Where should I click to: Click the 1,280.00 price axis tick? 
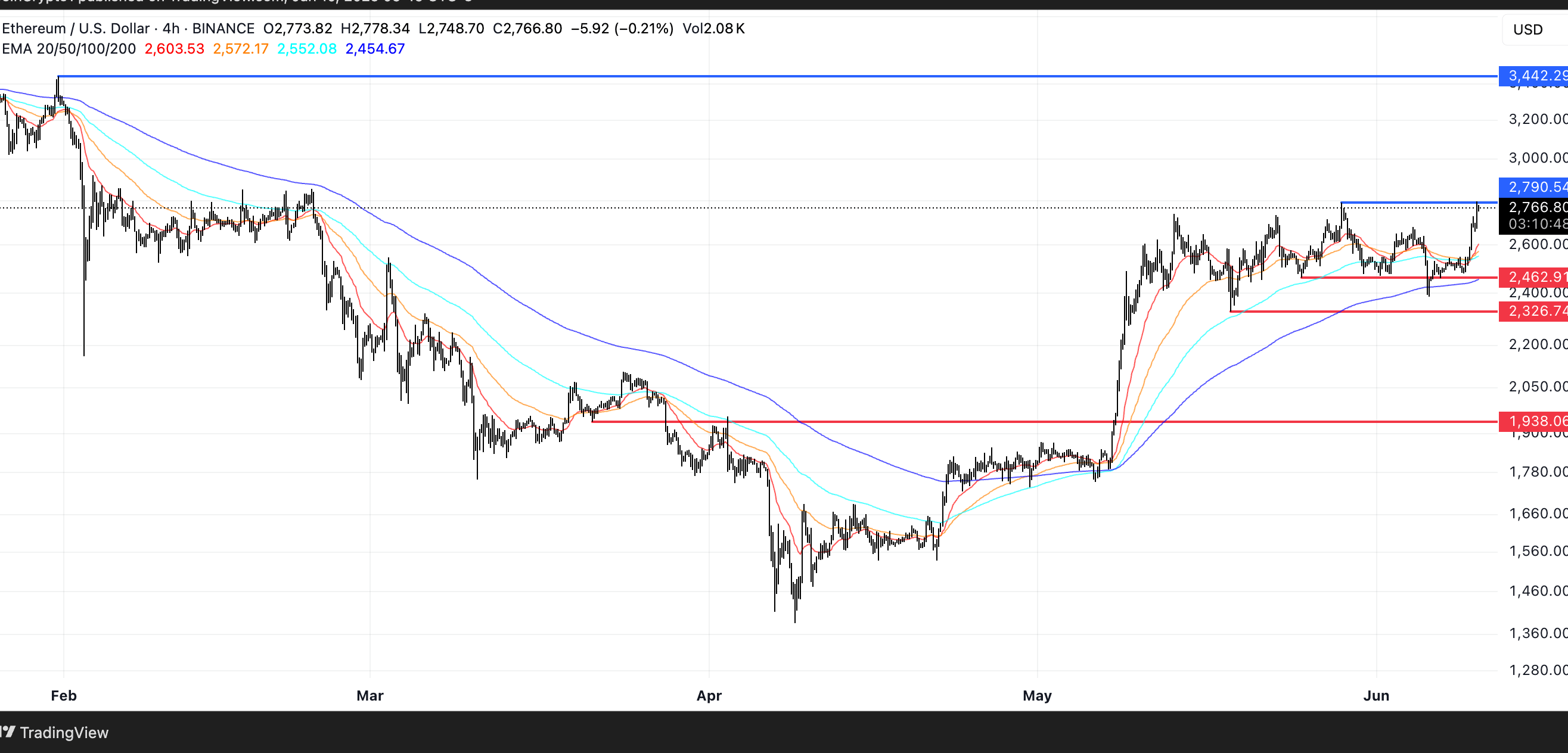[1538, 670]
